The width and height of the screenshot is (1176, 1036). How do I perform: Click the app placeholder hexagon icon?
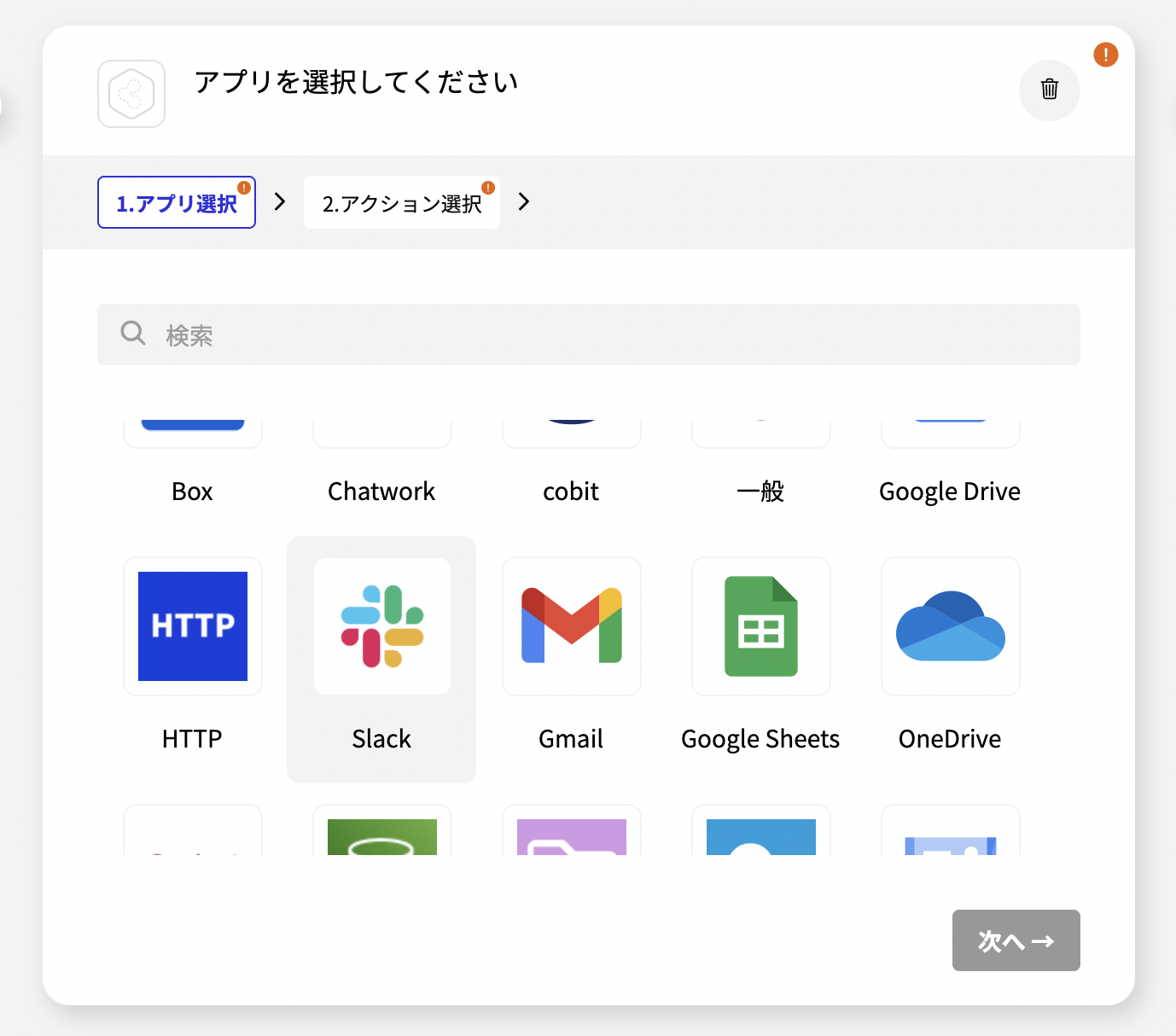coord(131,94)
